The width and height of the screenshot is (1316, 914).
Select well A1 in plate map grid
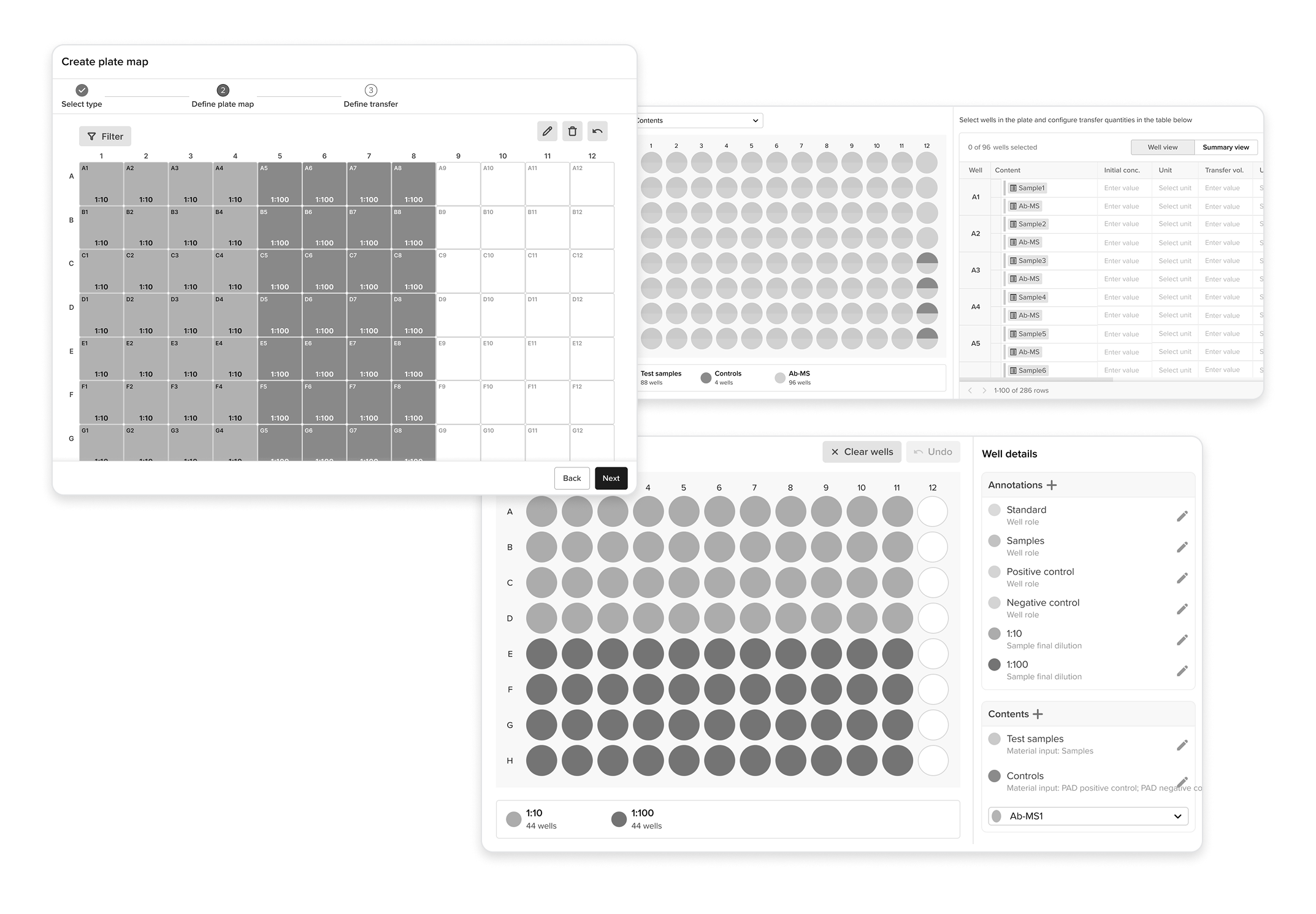[x=101, y=183]
